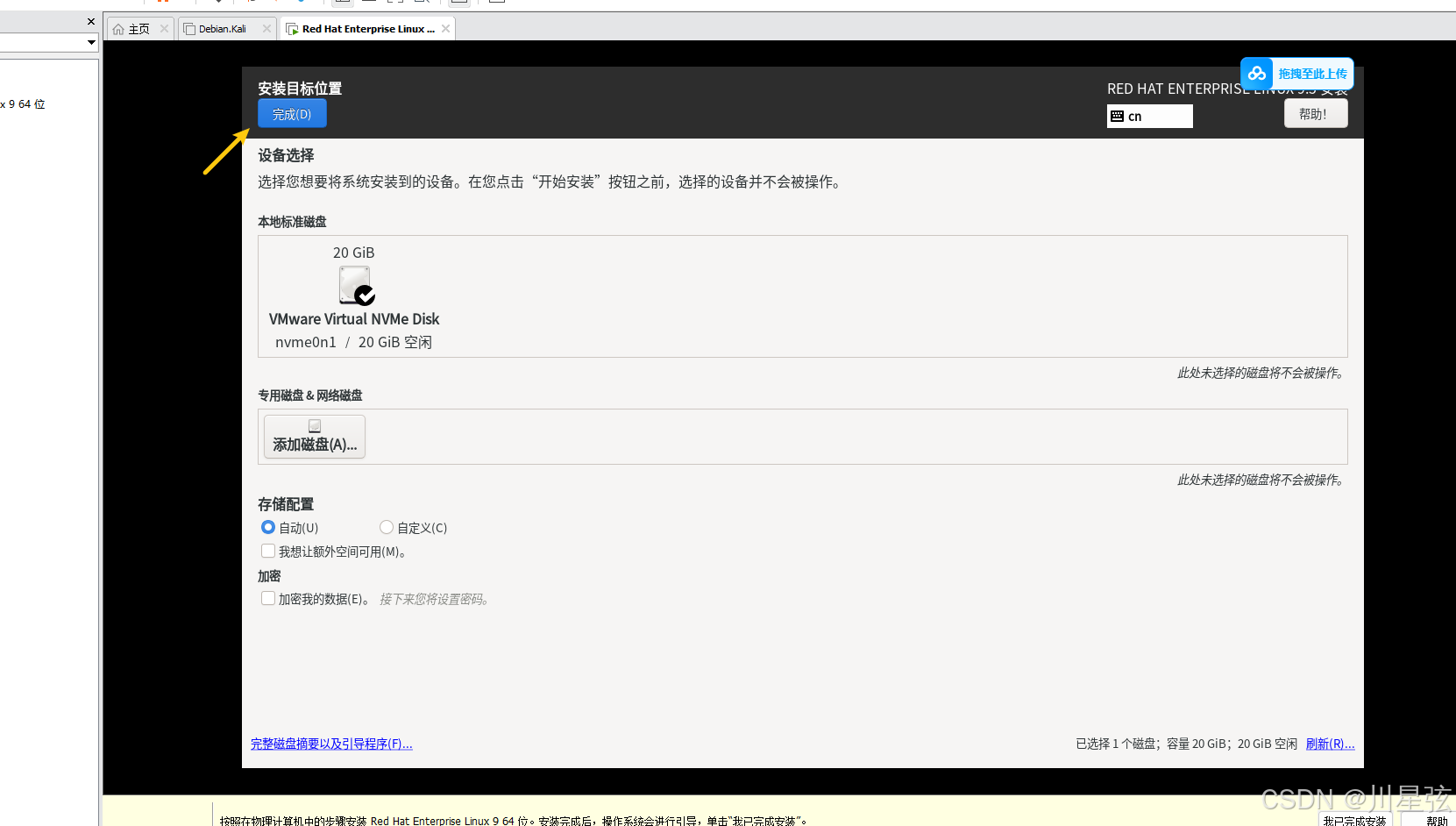
Task: Click the keyboard icon beside cn
Action: pyautogui.click(x=1117, y=116)
